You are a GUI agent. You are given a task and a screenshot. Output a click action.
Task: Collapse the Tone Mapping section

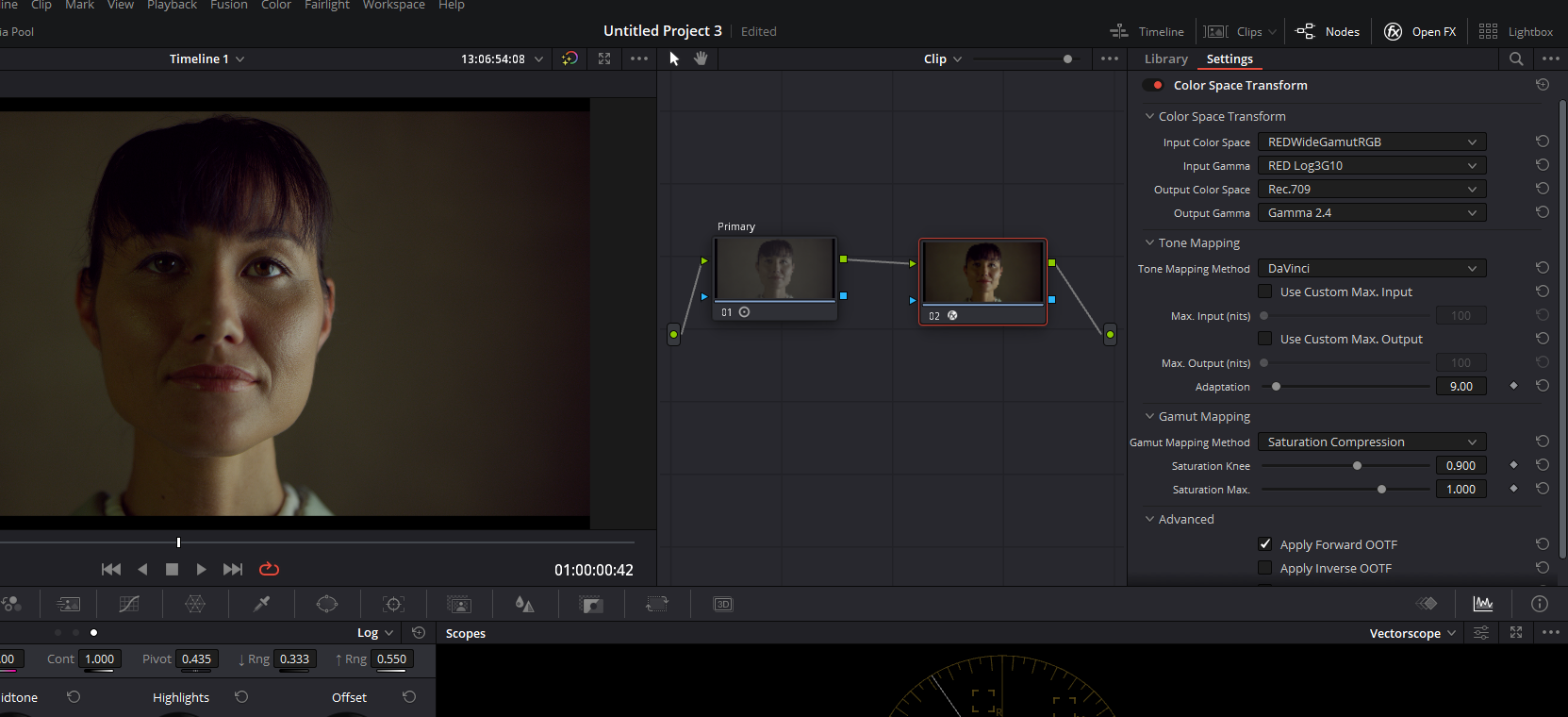1149,242
